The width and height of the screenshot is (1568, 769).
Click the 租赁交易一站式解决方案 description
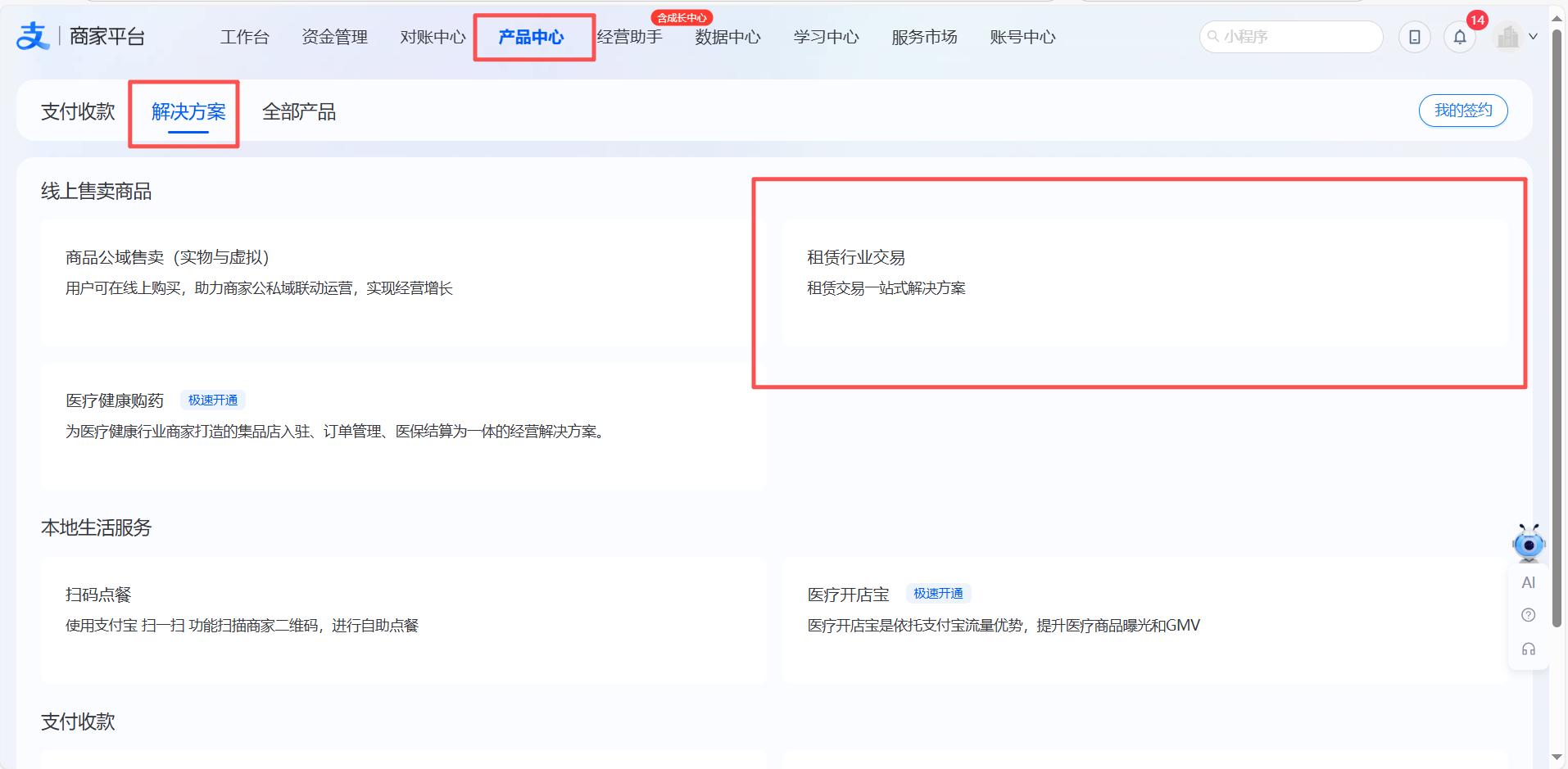[886, 287]
